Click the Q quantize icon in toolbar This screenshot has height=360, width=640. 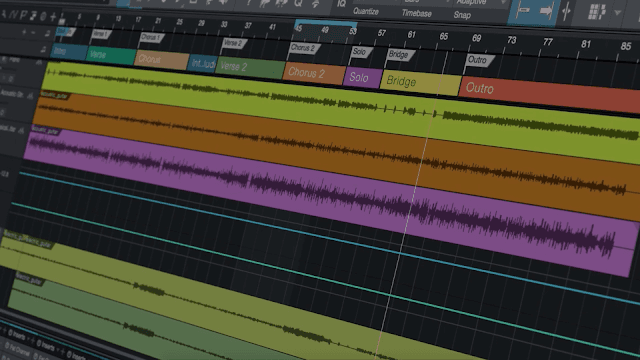tap(298, 3)
